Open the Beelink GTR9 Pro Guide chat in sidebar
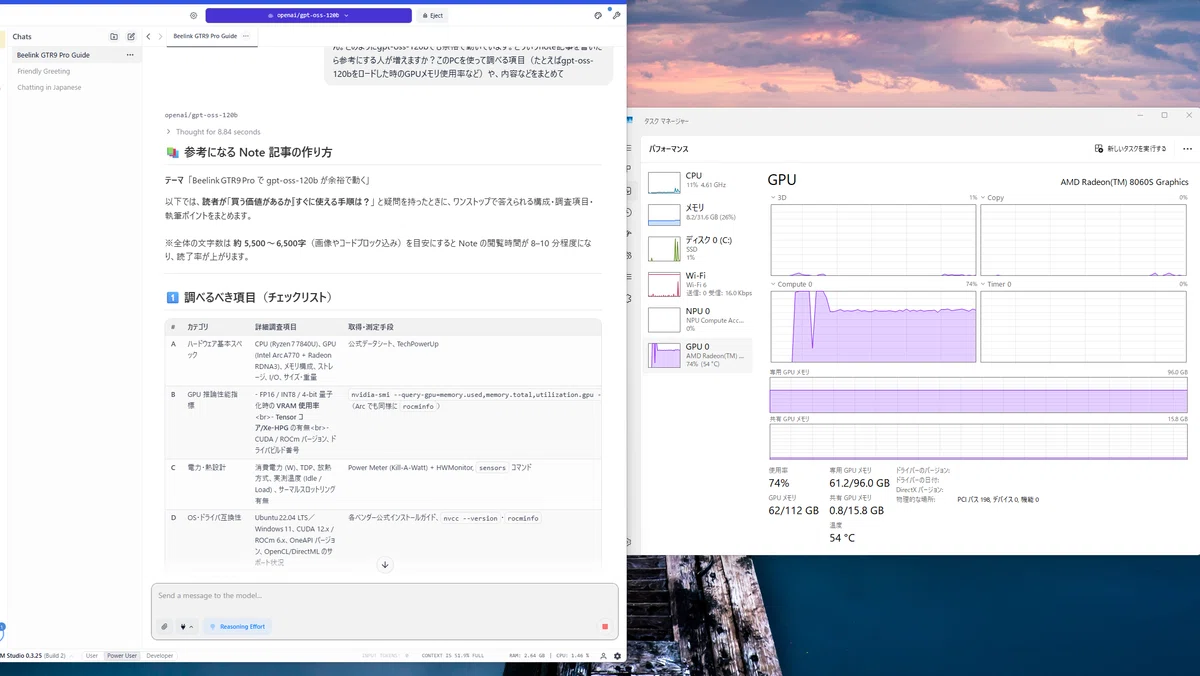 click(75, 55)
